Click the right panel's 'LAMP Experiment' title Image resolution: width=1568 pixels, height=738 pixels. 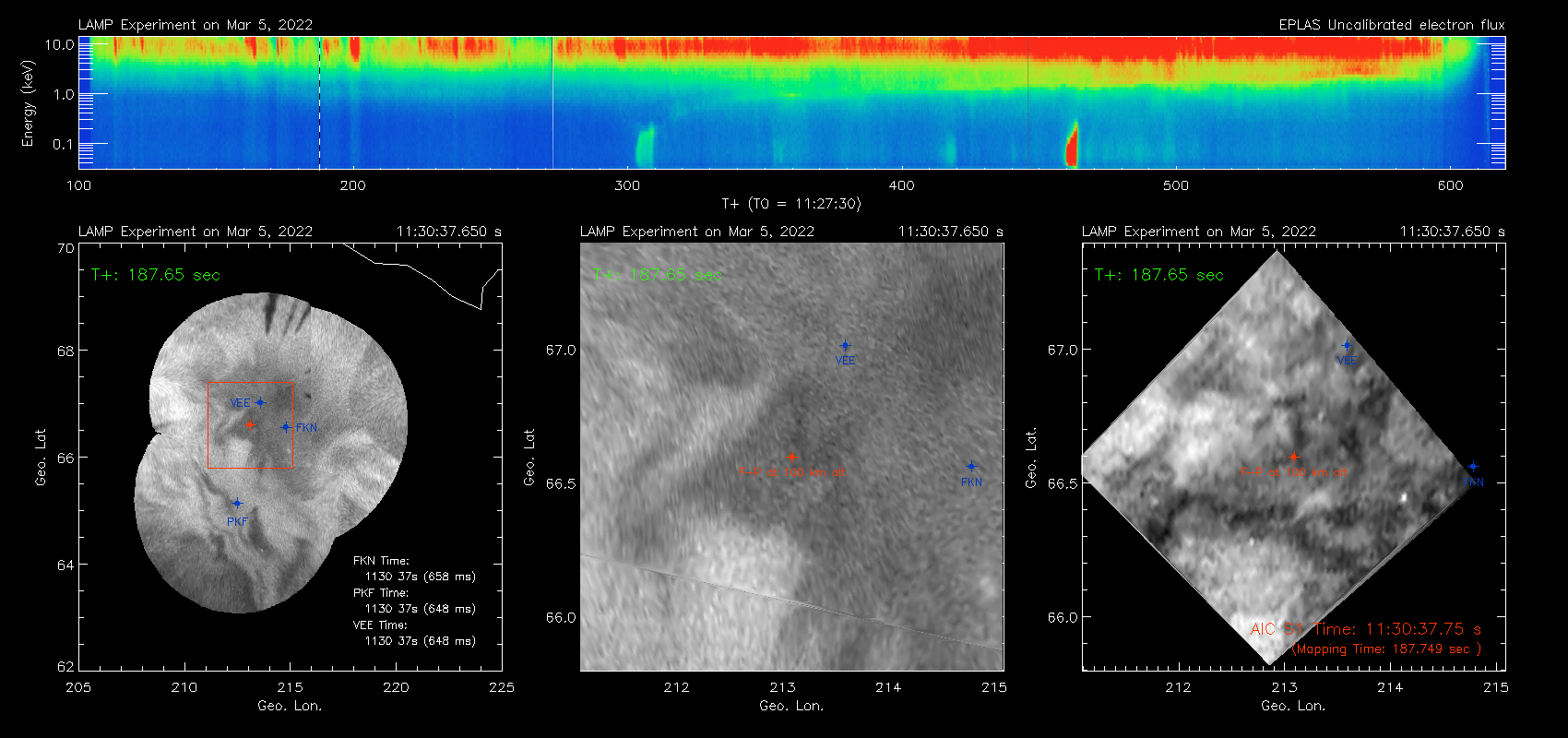pyautogui.click(x=1199, y=232)
